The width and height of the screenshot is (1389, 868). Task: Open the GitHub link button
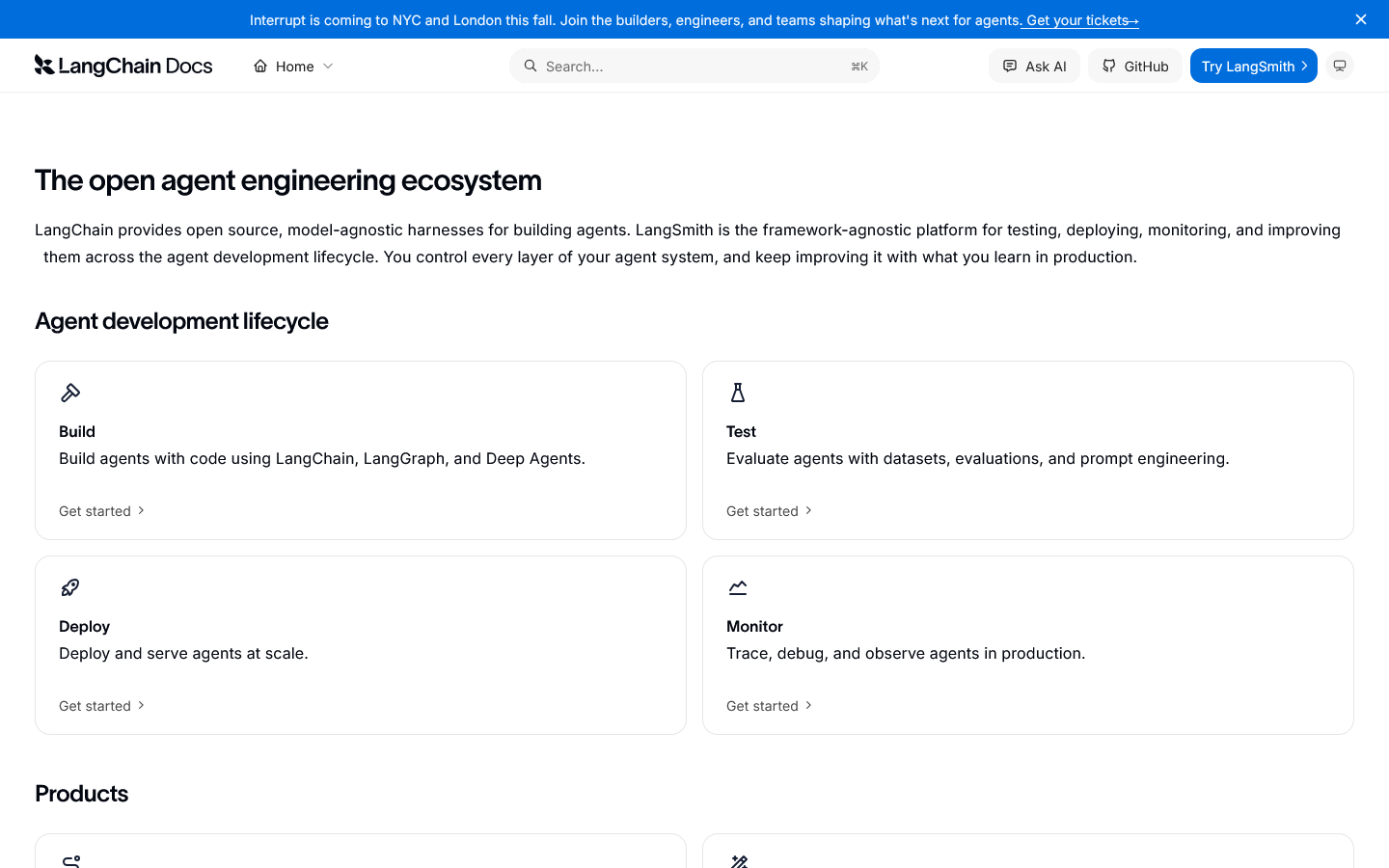pyautogui.click(x=1135, y=66)
